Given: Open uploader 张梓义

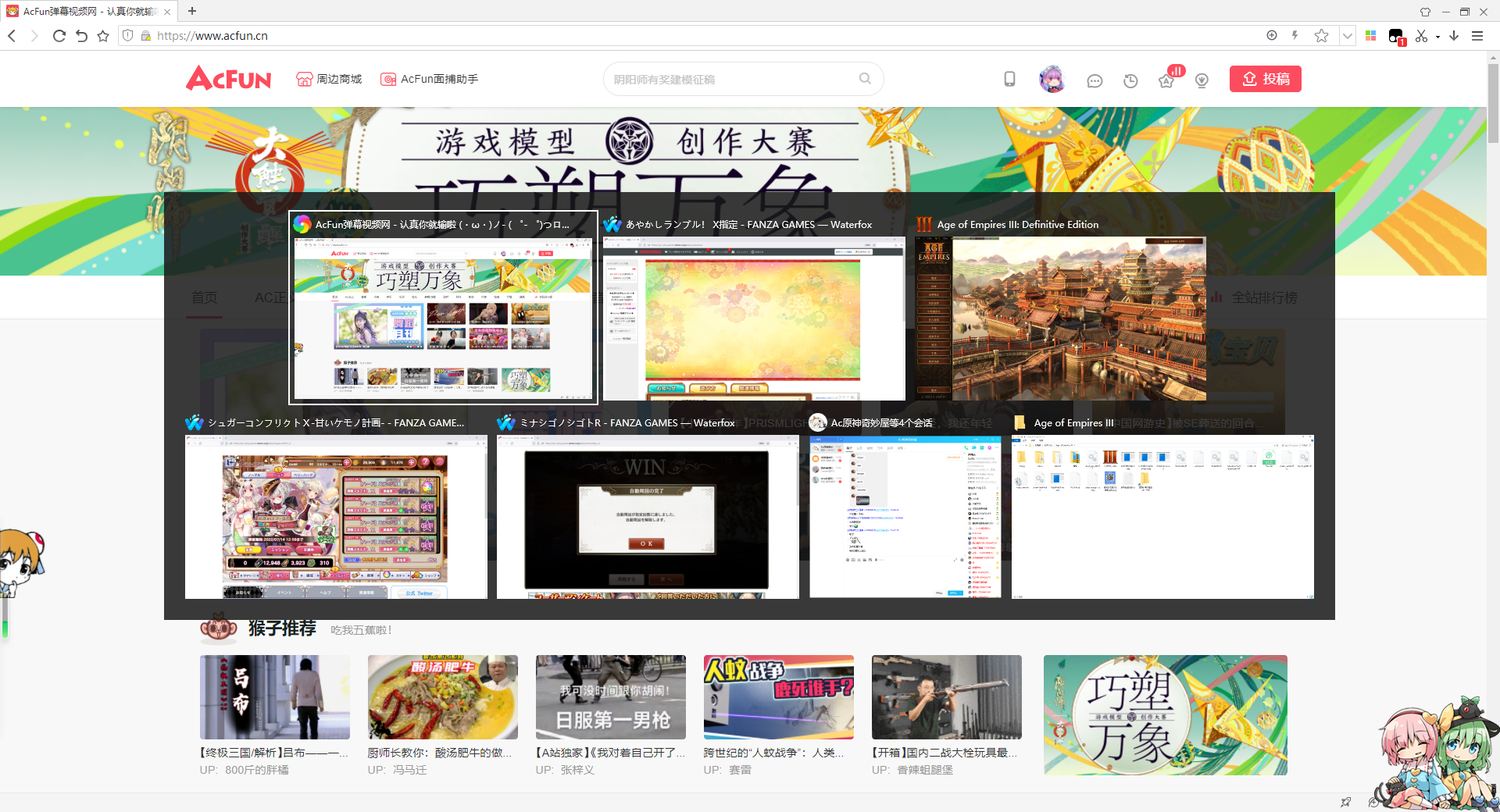Looking at the screenshot, I should 577,770.
